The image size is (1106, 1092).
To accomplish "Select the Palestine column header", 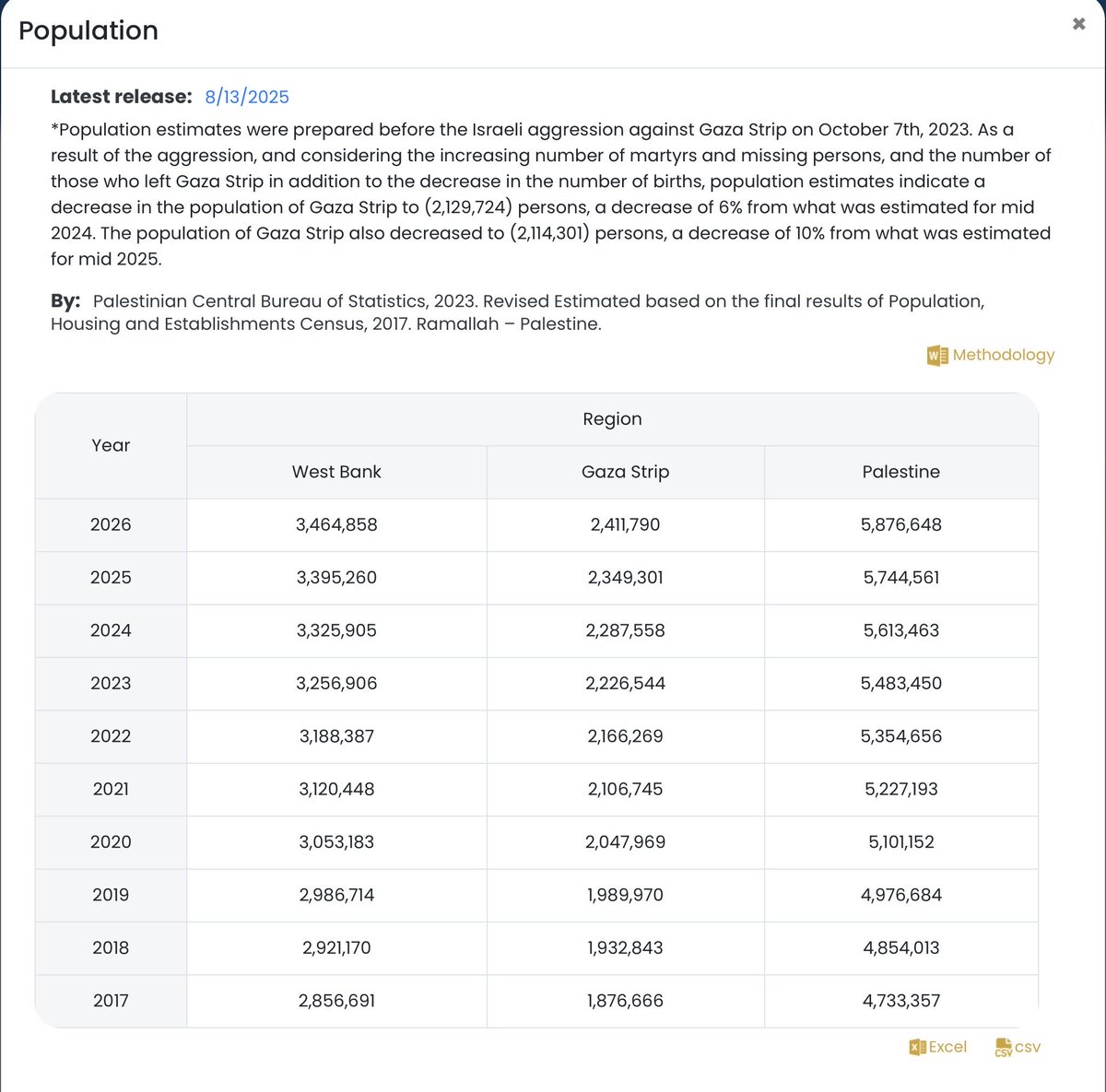I will pyautogui.click(x=901, y=472).
